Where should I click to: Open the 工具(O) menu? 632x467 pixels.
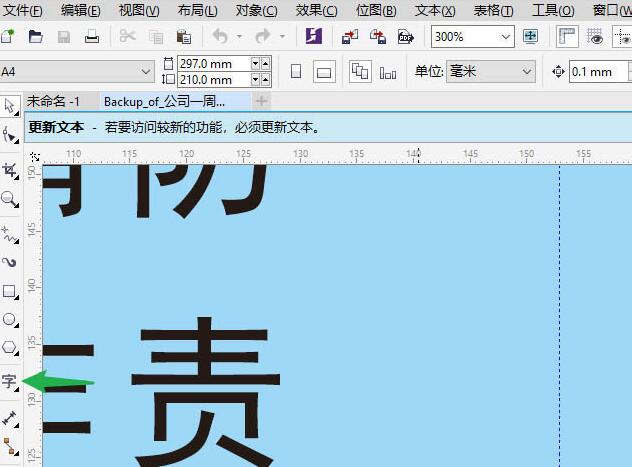(553, 10)
